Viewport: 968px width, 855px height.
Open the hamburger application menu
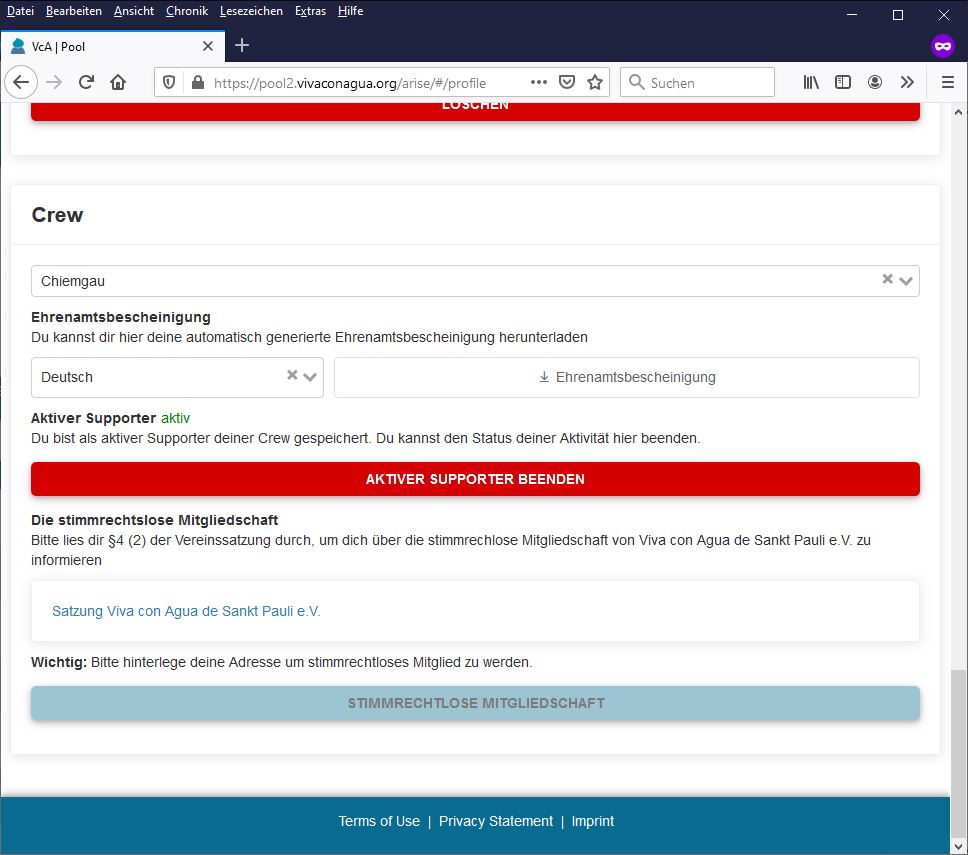click(x=947, y=82)
